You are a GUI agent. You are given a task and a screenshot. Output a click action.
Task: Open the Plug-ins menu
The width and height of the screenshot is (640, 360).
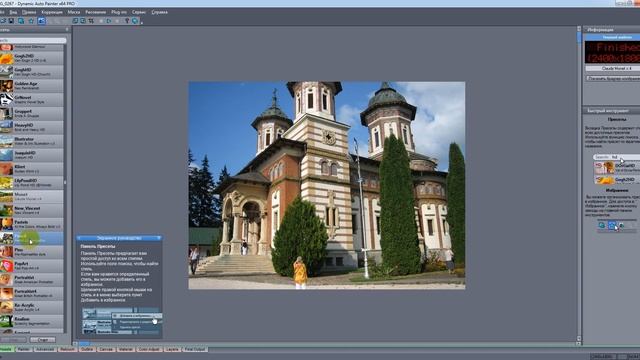(119, 12)
